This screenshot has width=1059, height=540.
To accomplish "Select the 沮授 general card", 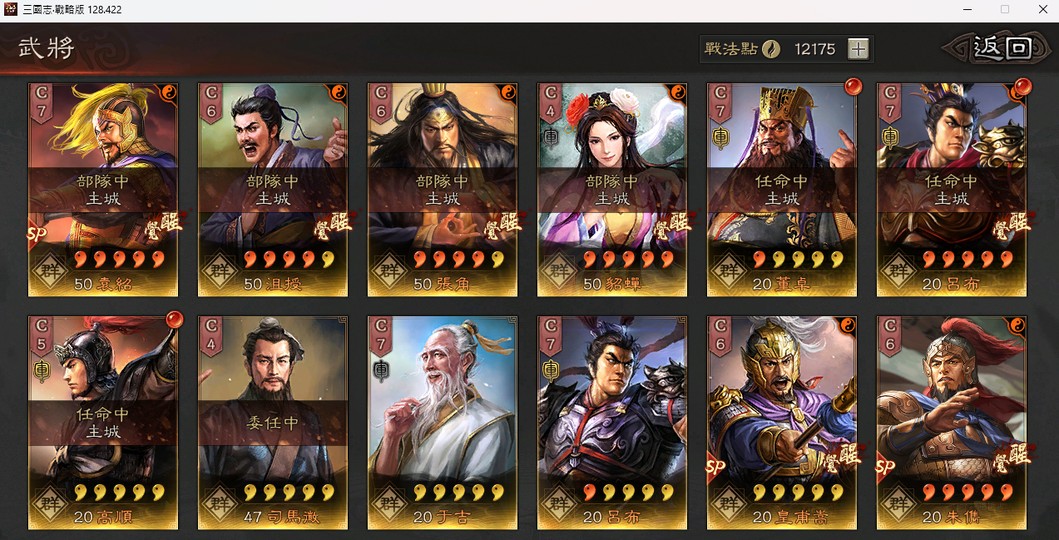I will (272, 190).
